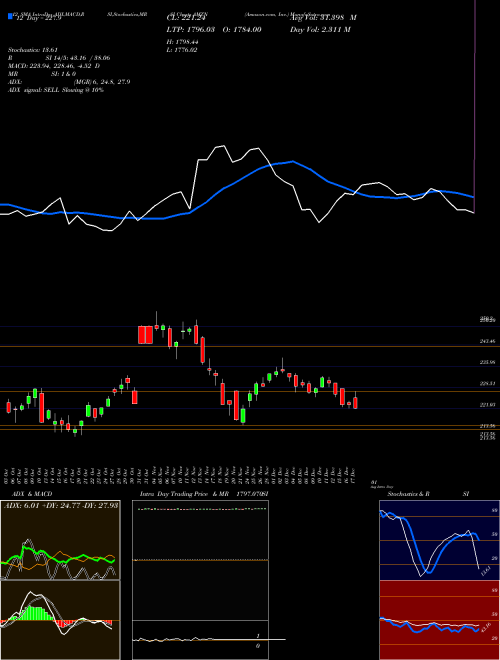Click the red RSI chart panel
The image size is (500, 660).
[x=439, y=620]
